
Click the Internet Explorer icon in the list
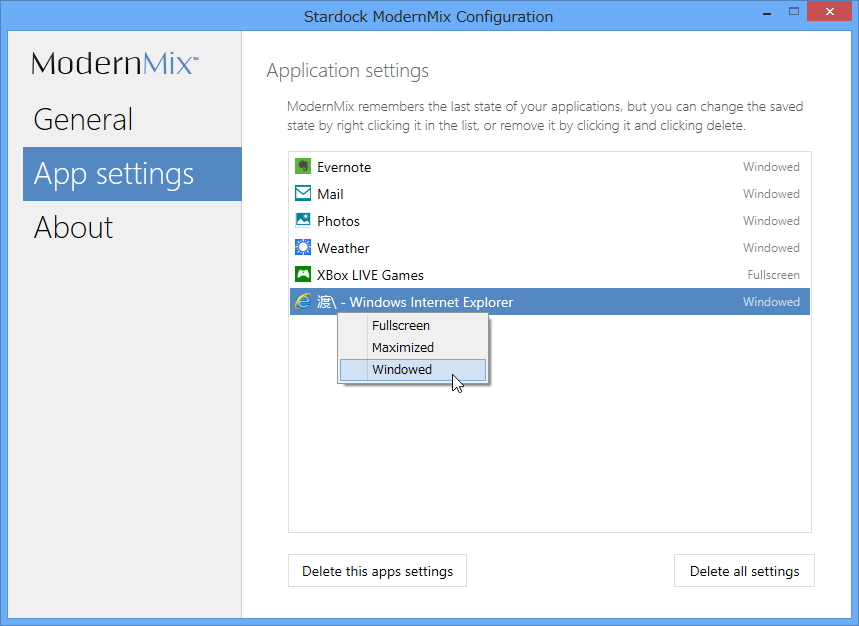coord(303,301)
